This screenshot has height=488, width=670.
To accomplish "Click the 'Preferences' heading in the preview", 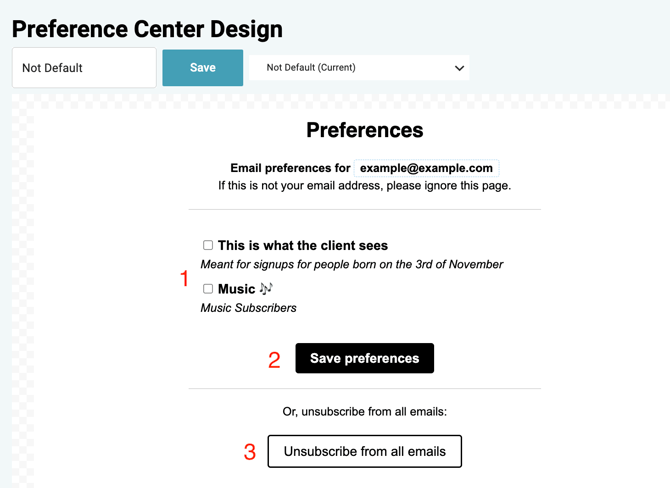I will pyautogui.click(x=364, y=130).
